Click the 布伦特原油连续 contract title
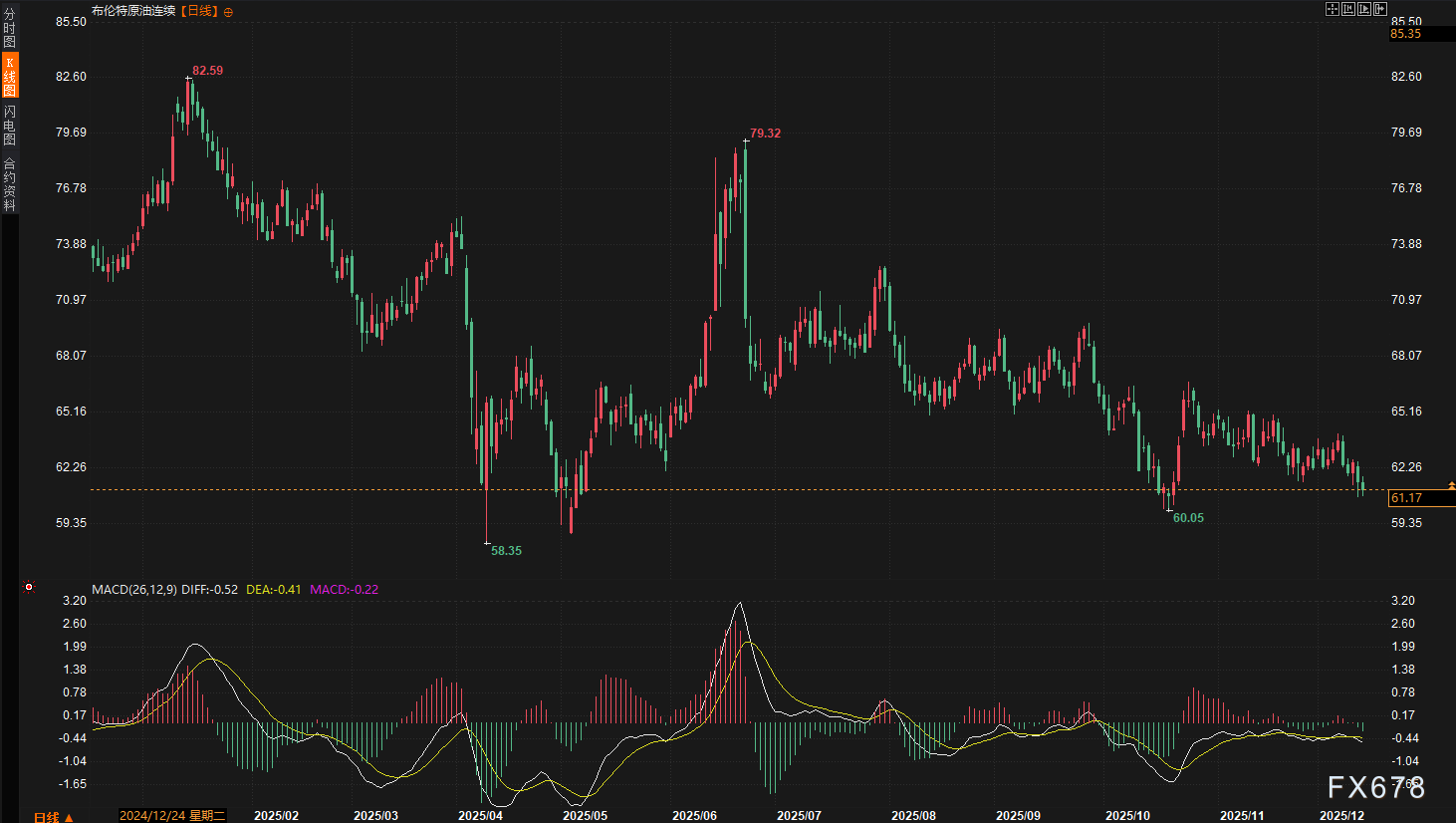The height and width of the screenshot is (823, 1456). (x=133, y=11)
